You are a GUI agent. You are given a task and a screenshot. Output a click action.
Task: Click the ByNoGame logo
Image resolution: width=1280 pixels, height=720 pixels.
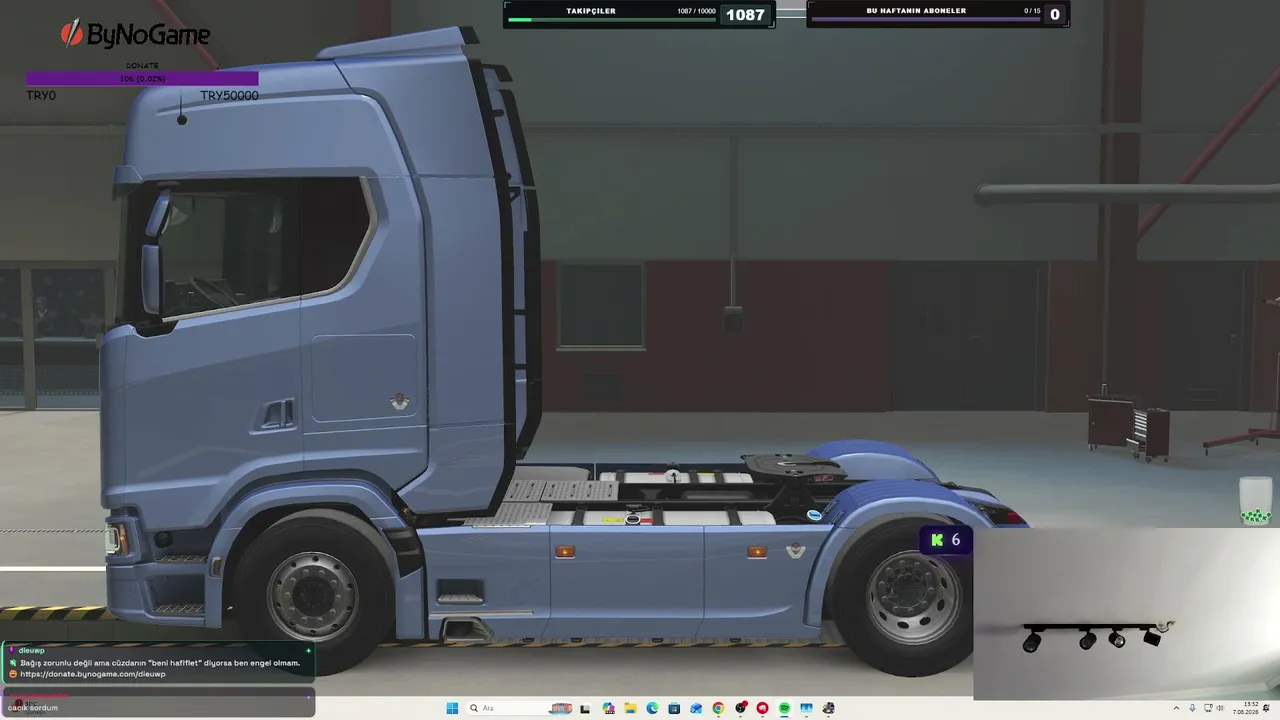point(135,35)
